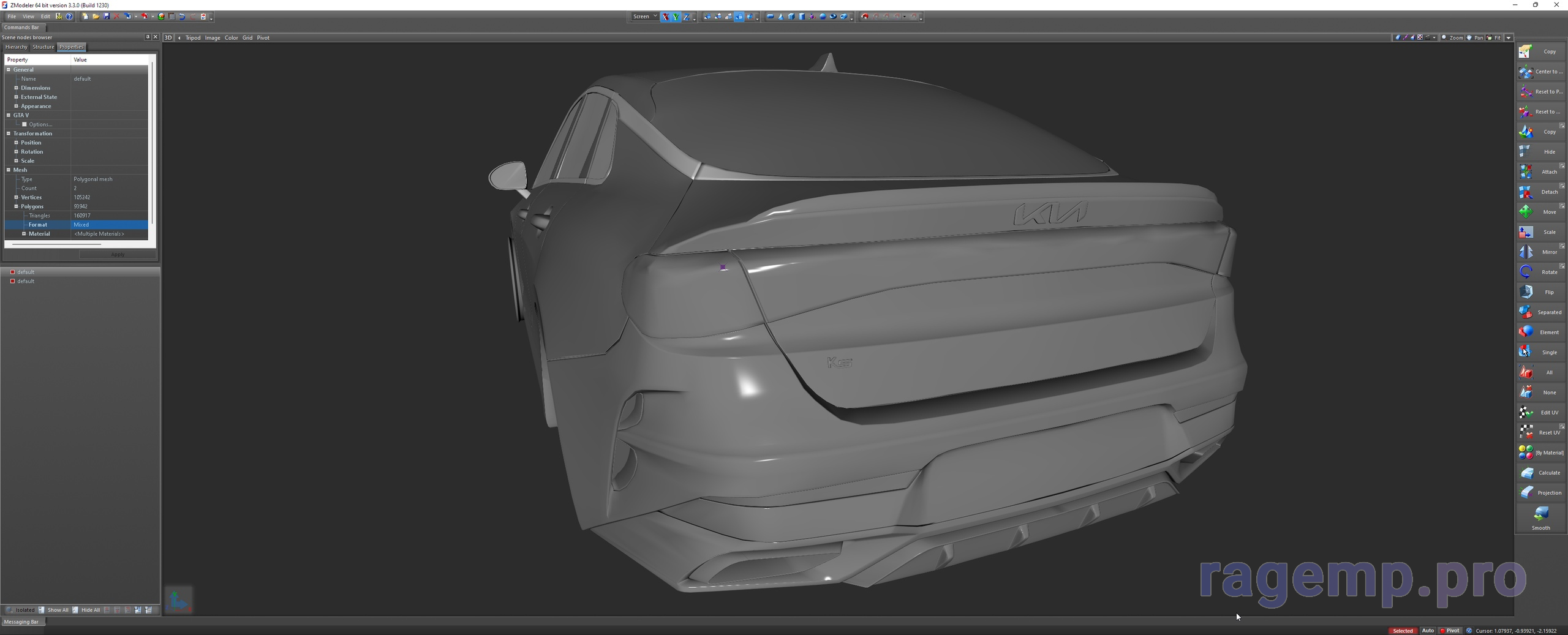This screenshot has width=1568, height=635.
Task: Toggle the Z axis constraint
Action: click(x=687, y=17)
